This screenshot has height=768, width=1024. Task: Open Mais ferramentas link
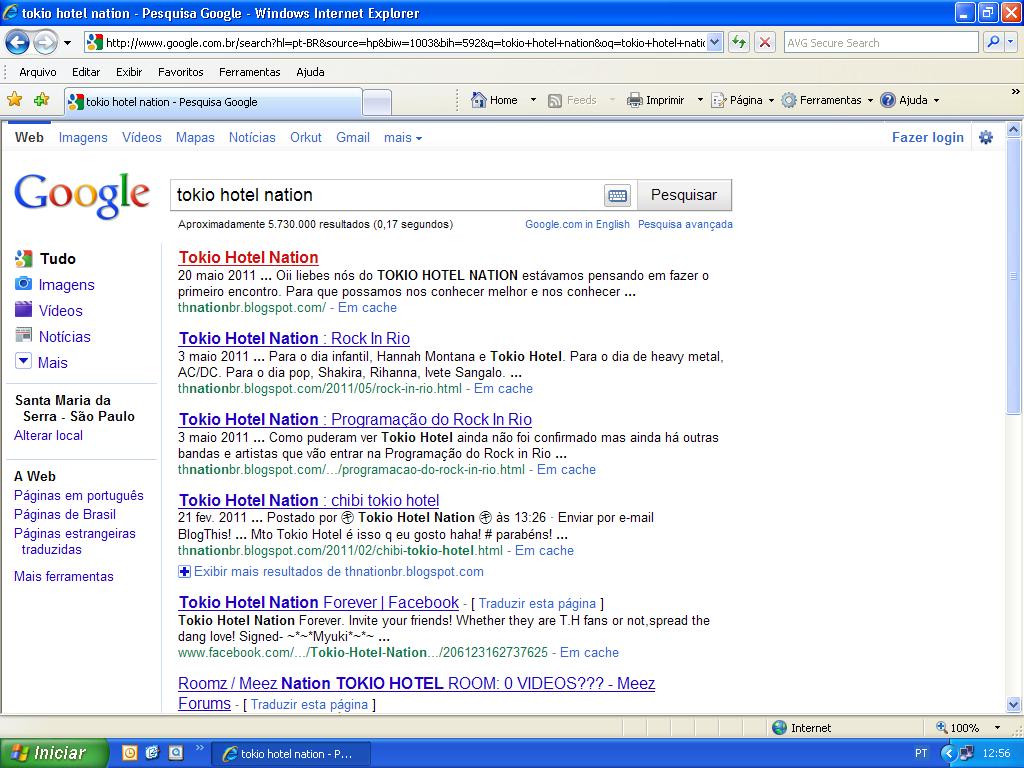64,577
